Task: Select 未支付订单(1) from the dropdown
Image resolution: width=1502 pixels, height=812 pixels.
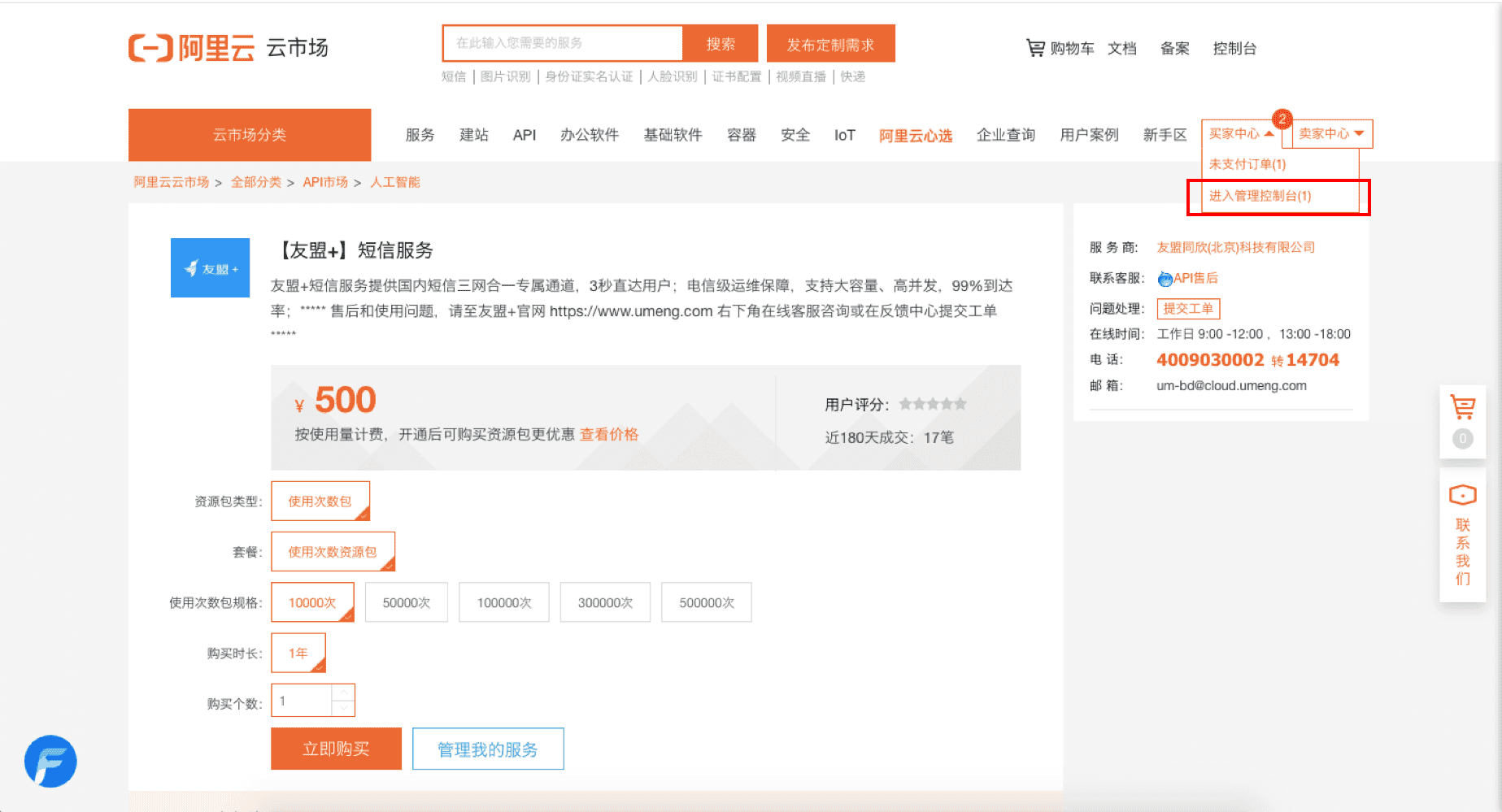Action: tap(1247, 164)
